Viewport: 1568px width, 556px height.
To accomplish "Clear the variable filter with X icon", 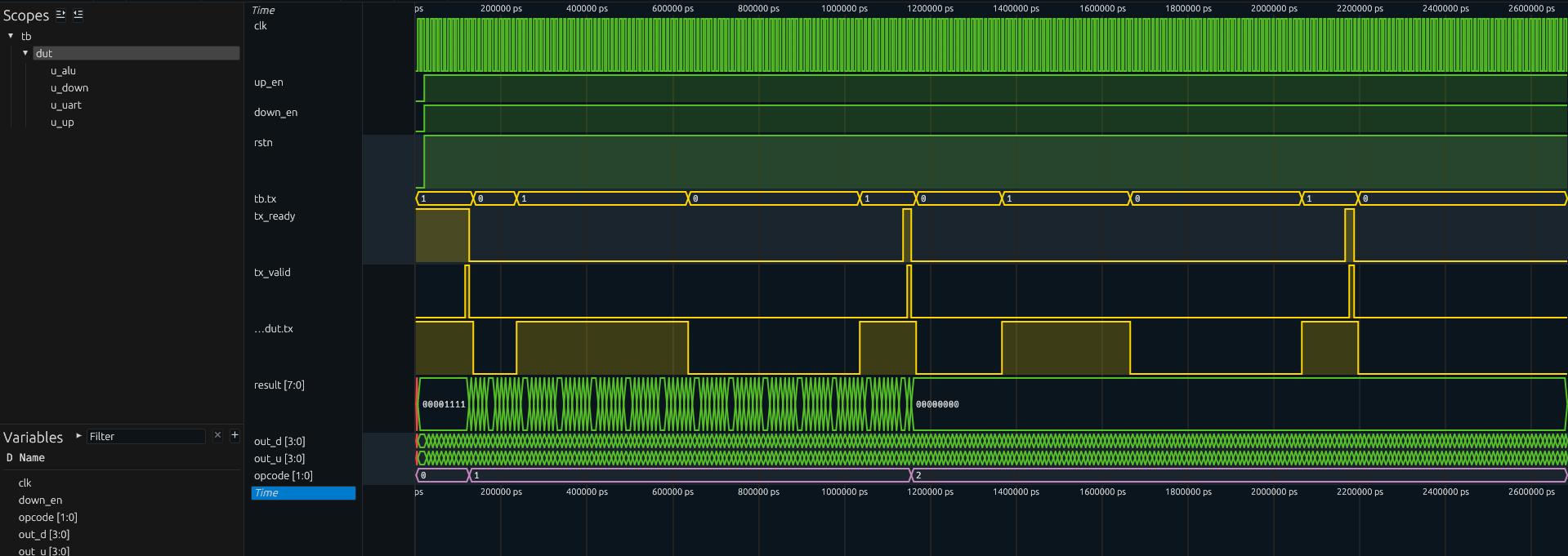I will pyautogui.click(x=217, y=435).
